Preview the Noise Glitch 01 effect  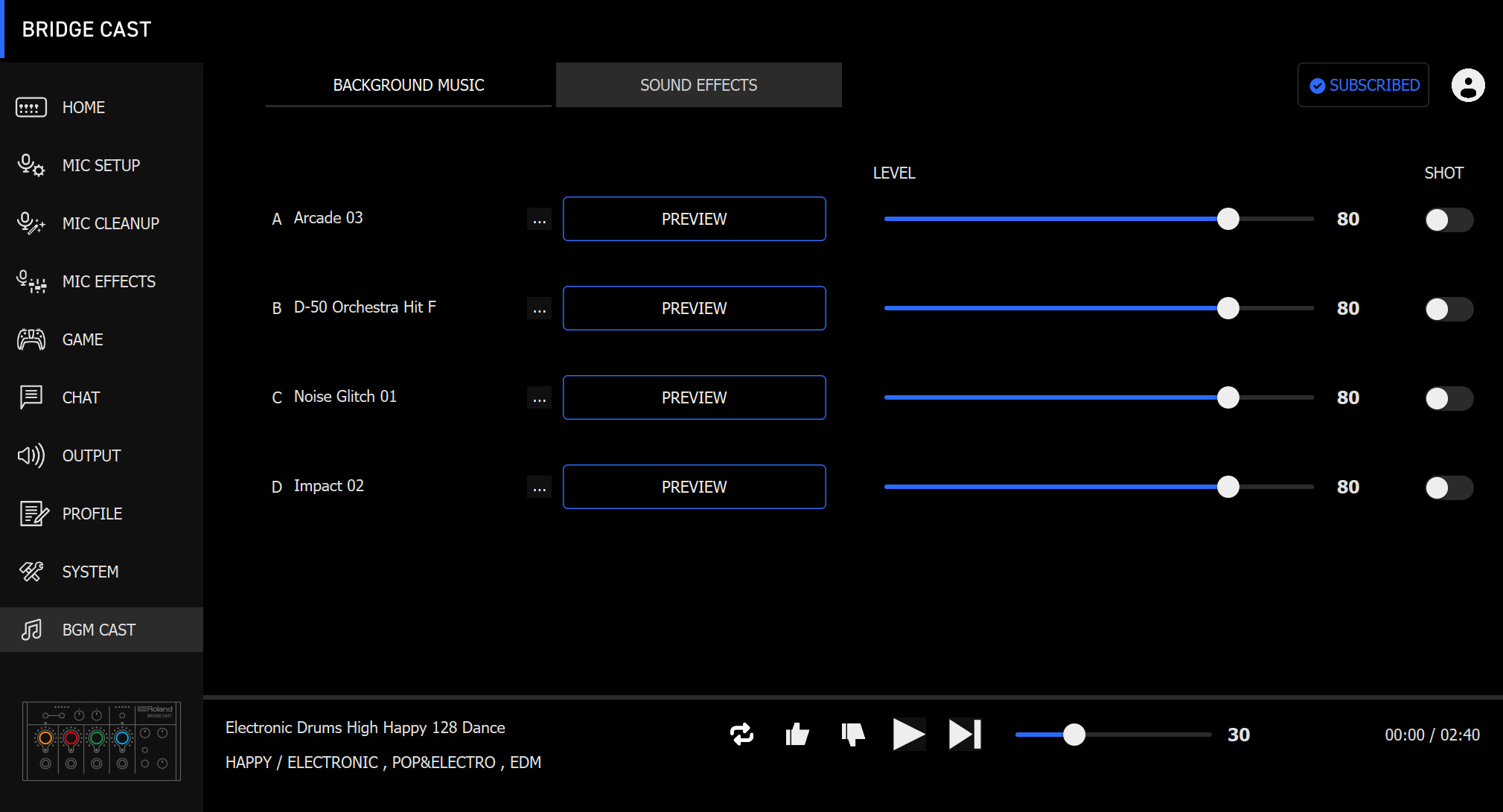[x=695, y=397]
